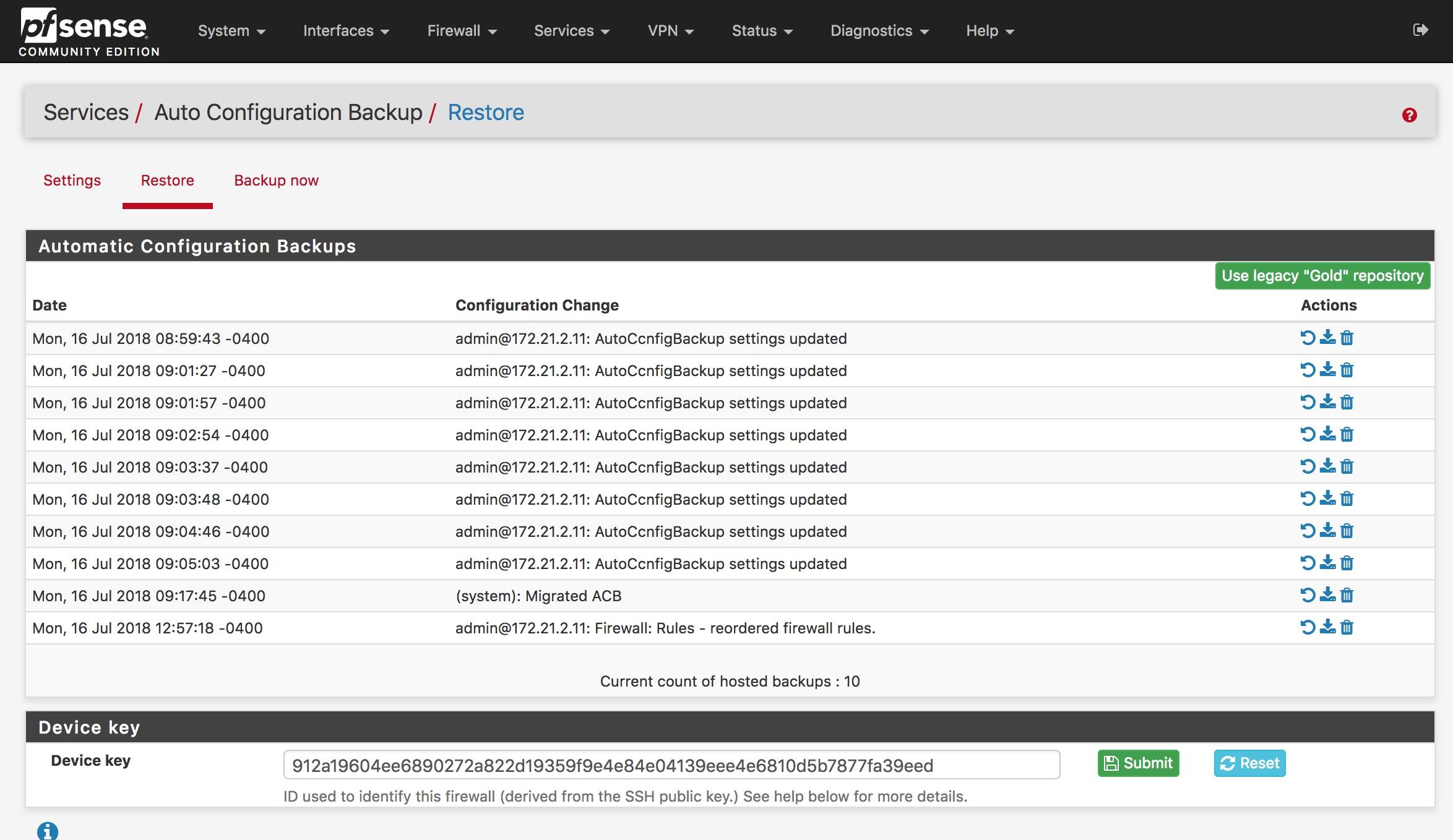
Task: Click the Restore tab
Action: click(166, 180)
